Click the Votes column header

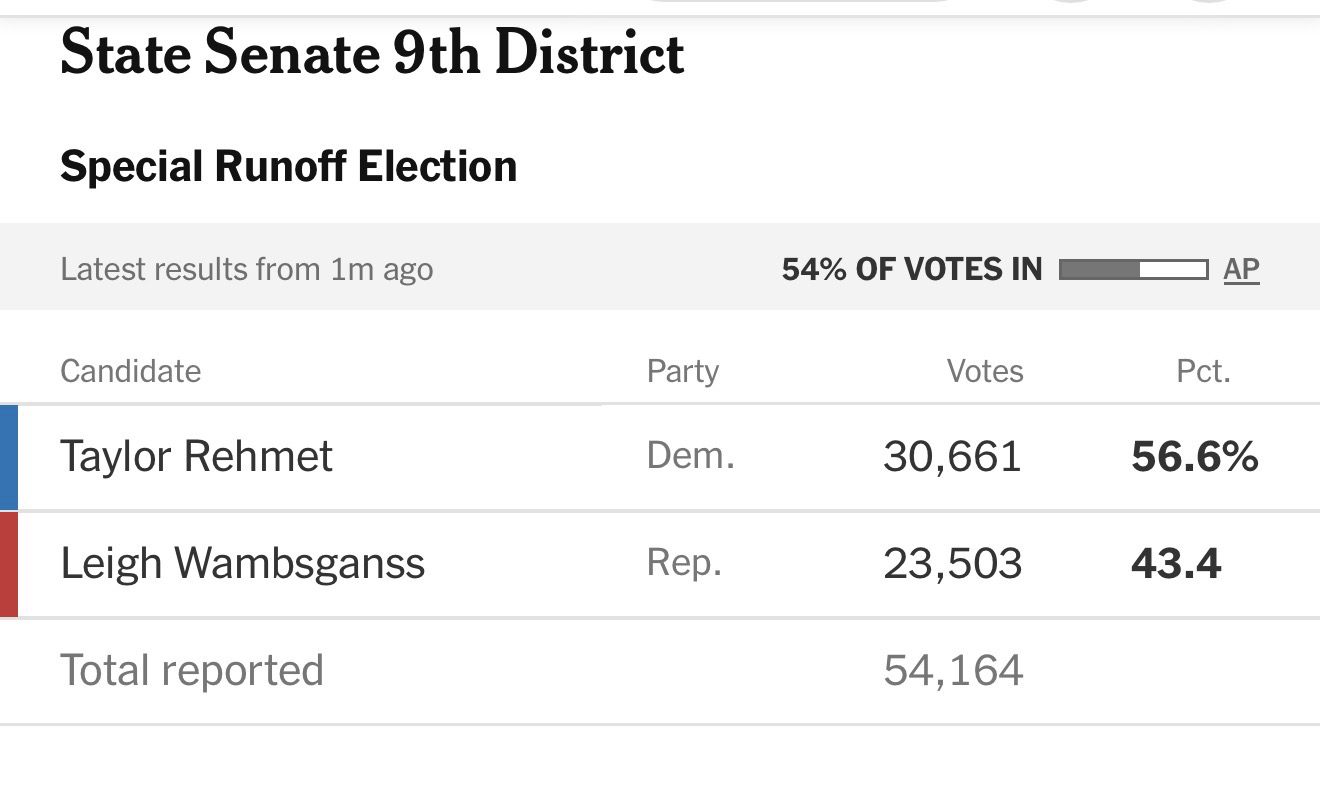point(985,371)
